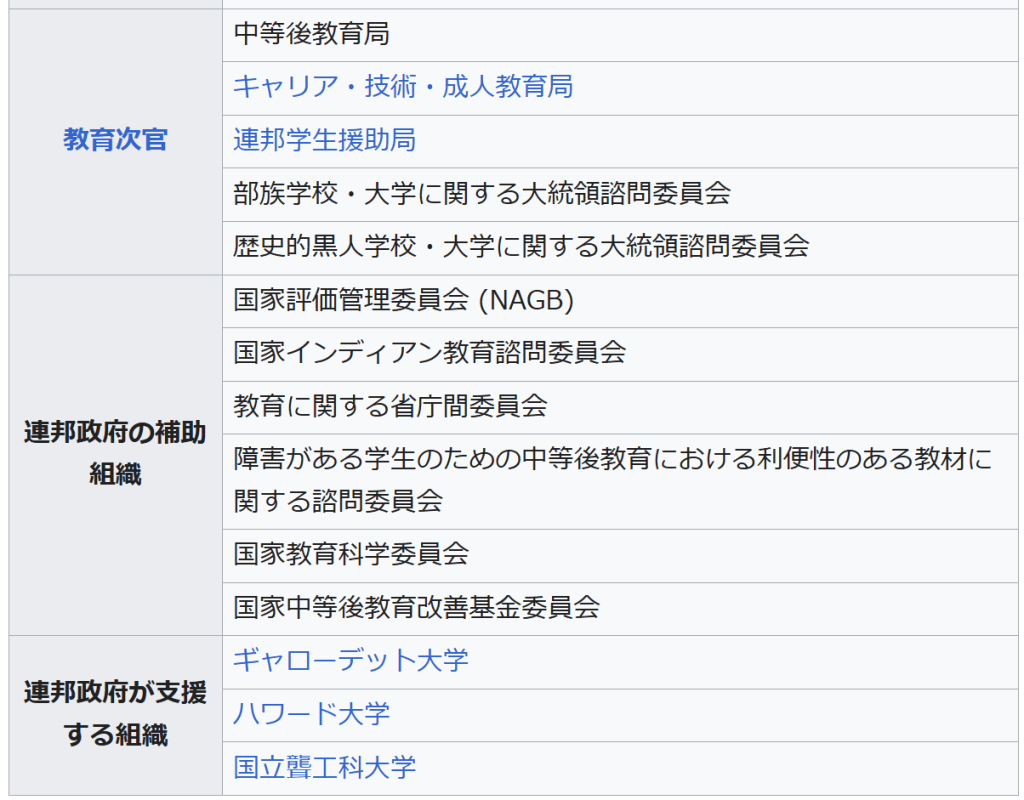Click the 部族学校・大学に関する大統領諮問委員会 row

click(x=481, y=193)
